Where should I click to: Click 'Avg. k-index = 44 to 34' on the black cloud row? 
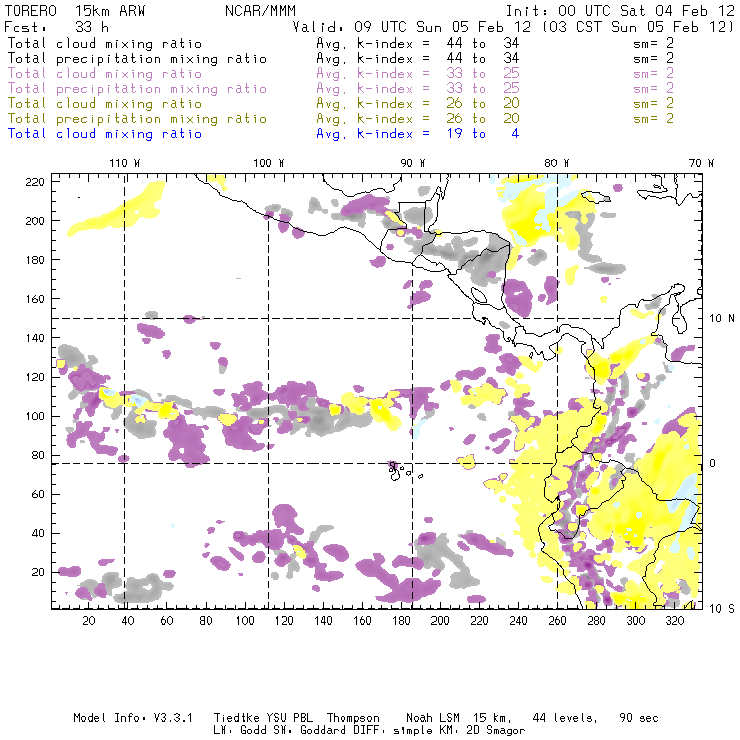coord(418,43)
